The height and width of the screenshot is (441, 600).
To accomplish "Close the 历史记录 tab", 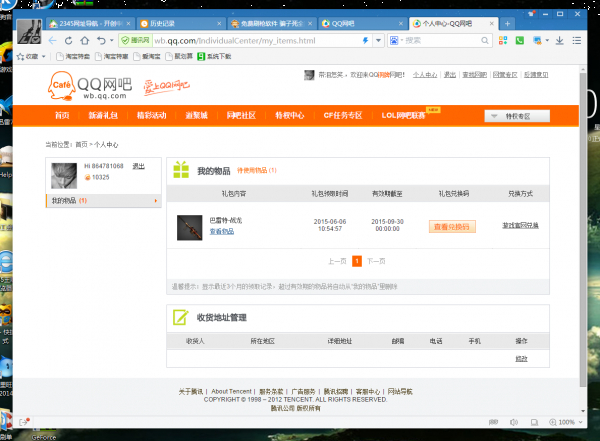I will [x=219, y=24].
